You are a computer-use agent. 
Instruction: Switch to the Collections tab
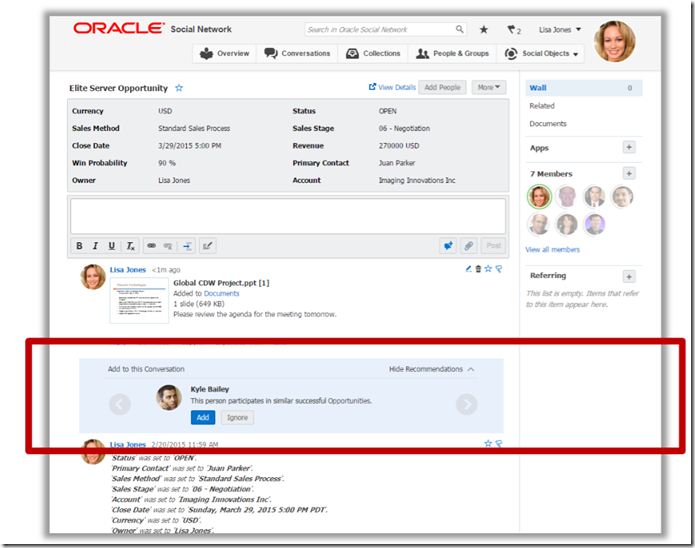pos(374,54)
